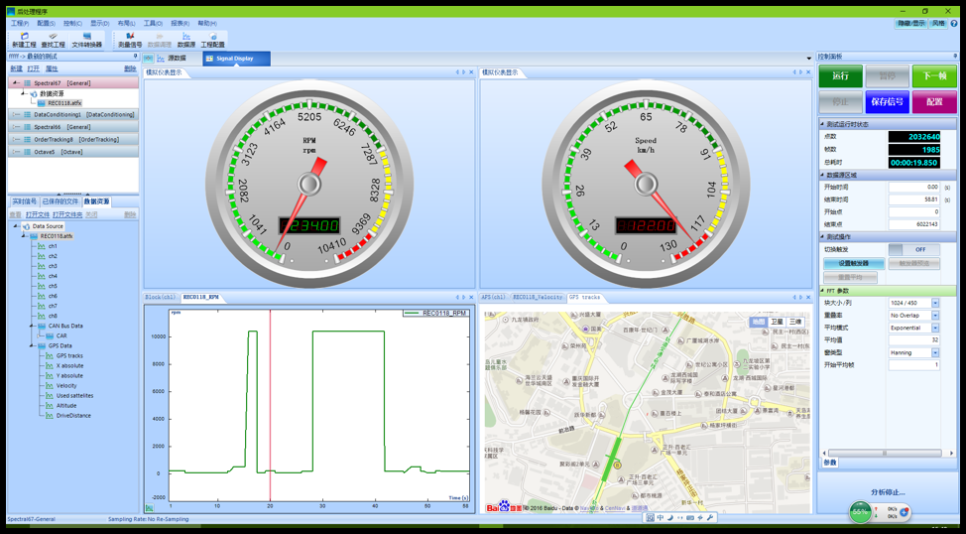The width and height of the screenshot is (966, 534).
Task: Select the REC0118.atfx file under Spectral67
Action: click(65, 103)
